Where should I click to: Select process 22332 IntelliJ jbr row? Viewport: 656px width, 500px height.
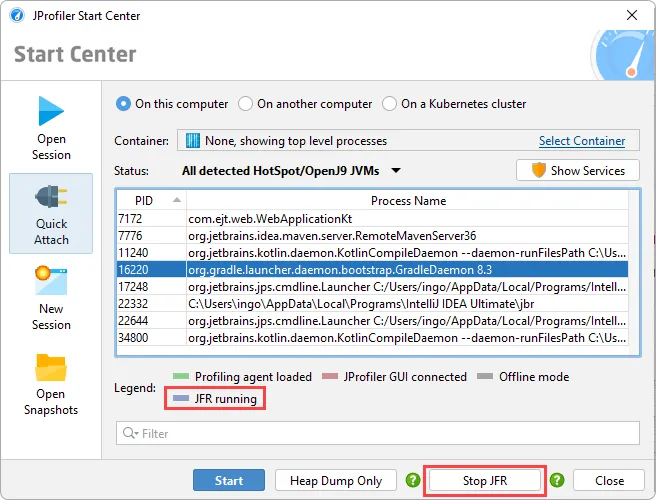372,304
